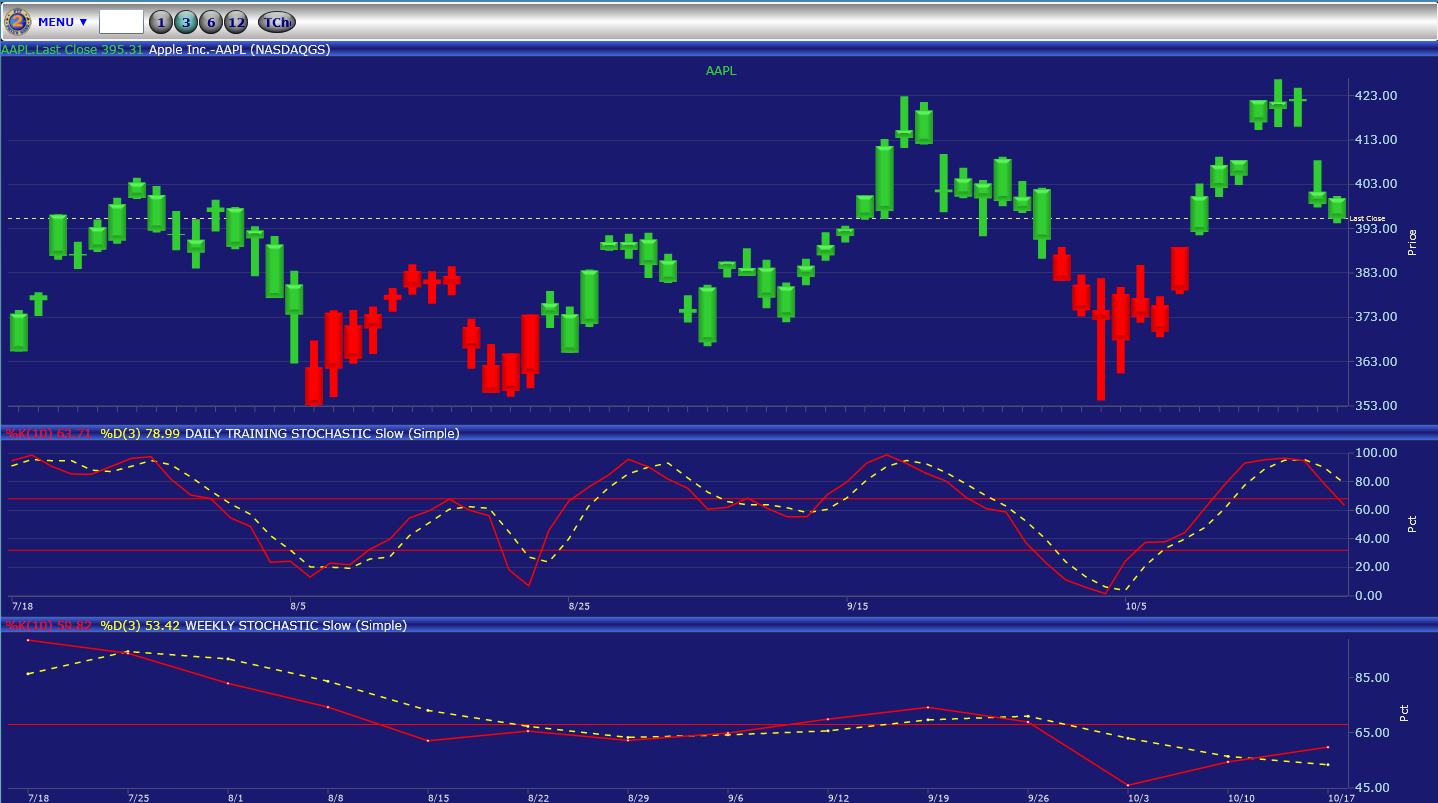Click the 'AAPL.Last Close 395.31' text
1438x803 pixels.
pyautogui.click(x=72, y=49)
